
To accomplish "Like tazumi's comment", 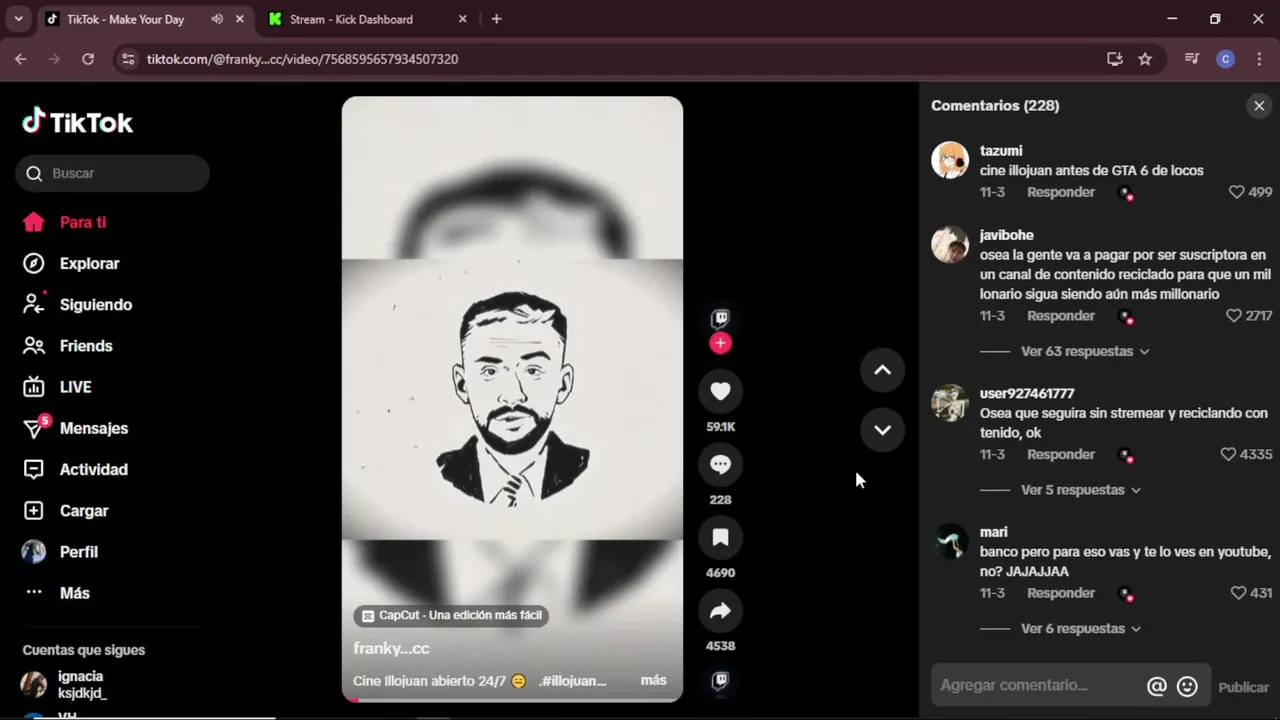I will pyautogui.click(x=1236, y=192).
